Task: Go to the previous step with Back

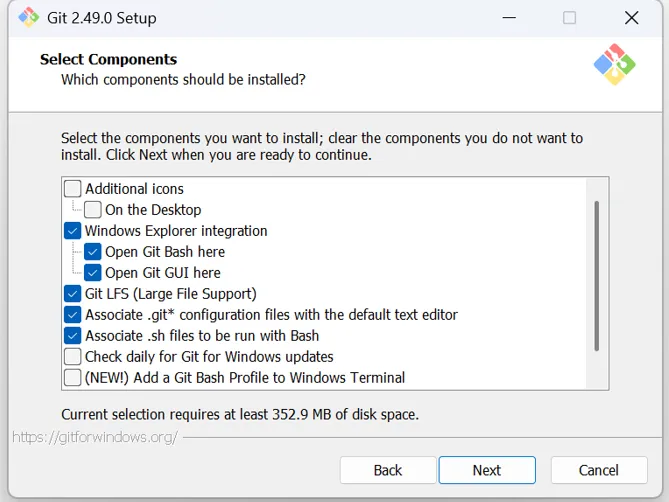Action: click(388, 470)
